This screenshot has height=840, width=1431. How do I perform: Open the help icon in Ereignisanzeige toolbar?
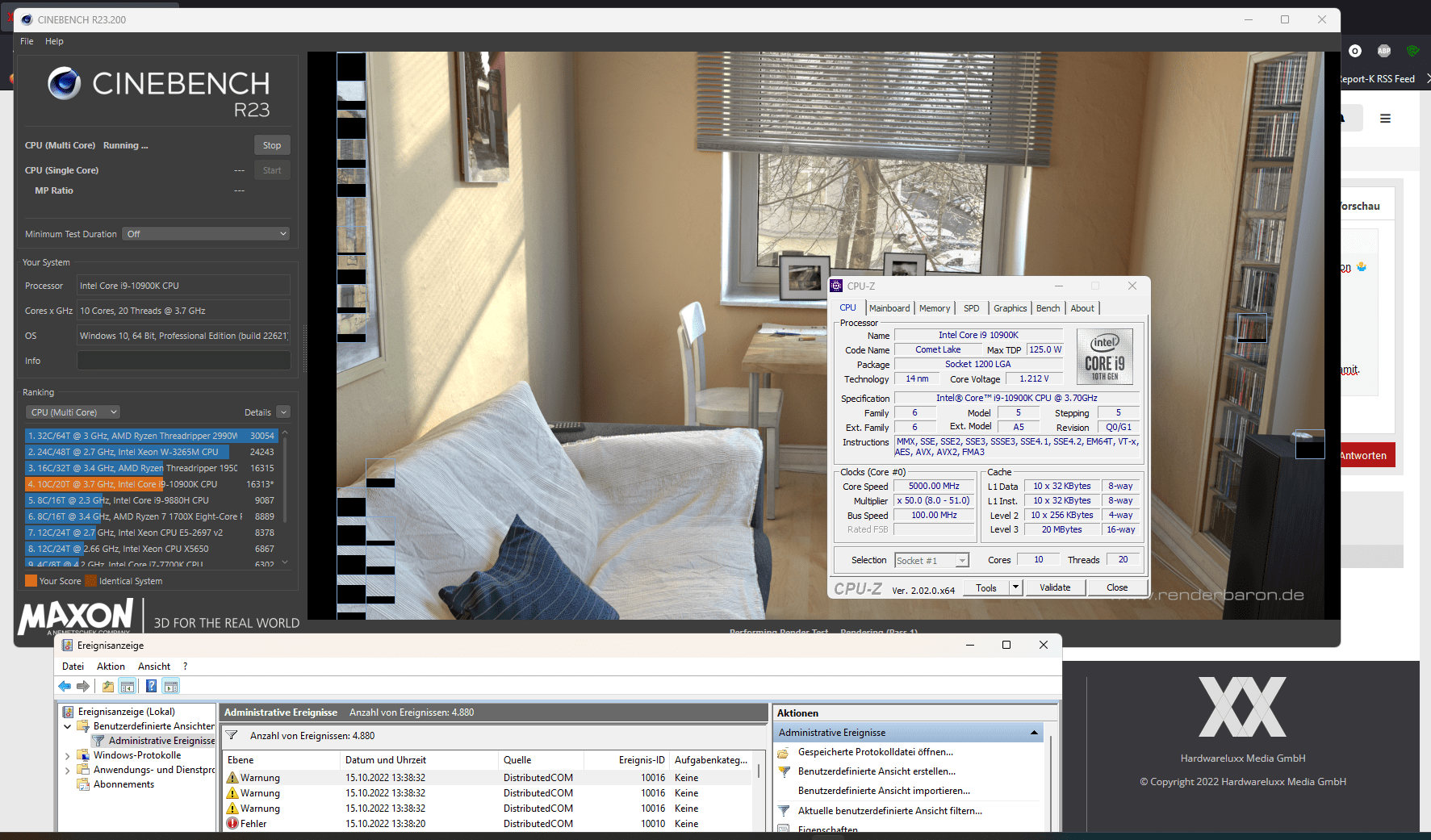pyautogui.click(x=151, y=687)
